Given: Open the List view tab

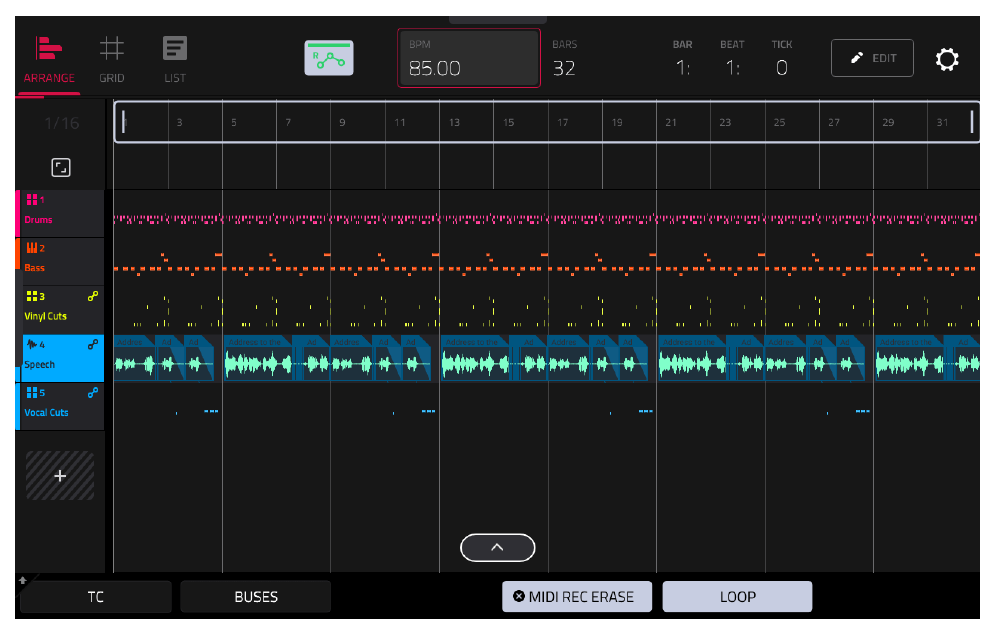Looking at the screenshot, I should pyautogui.click(x=175, y=61).
